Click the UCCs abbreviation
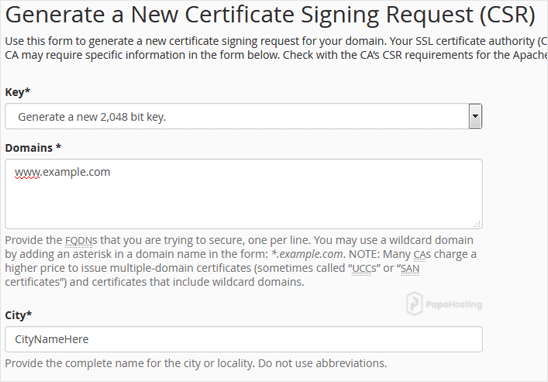The width and height of the screenshot is (548, 382). pyautogui.click(x=364, y=268)
